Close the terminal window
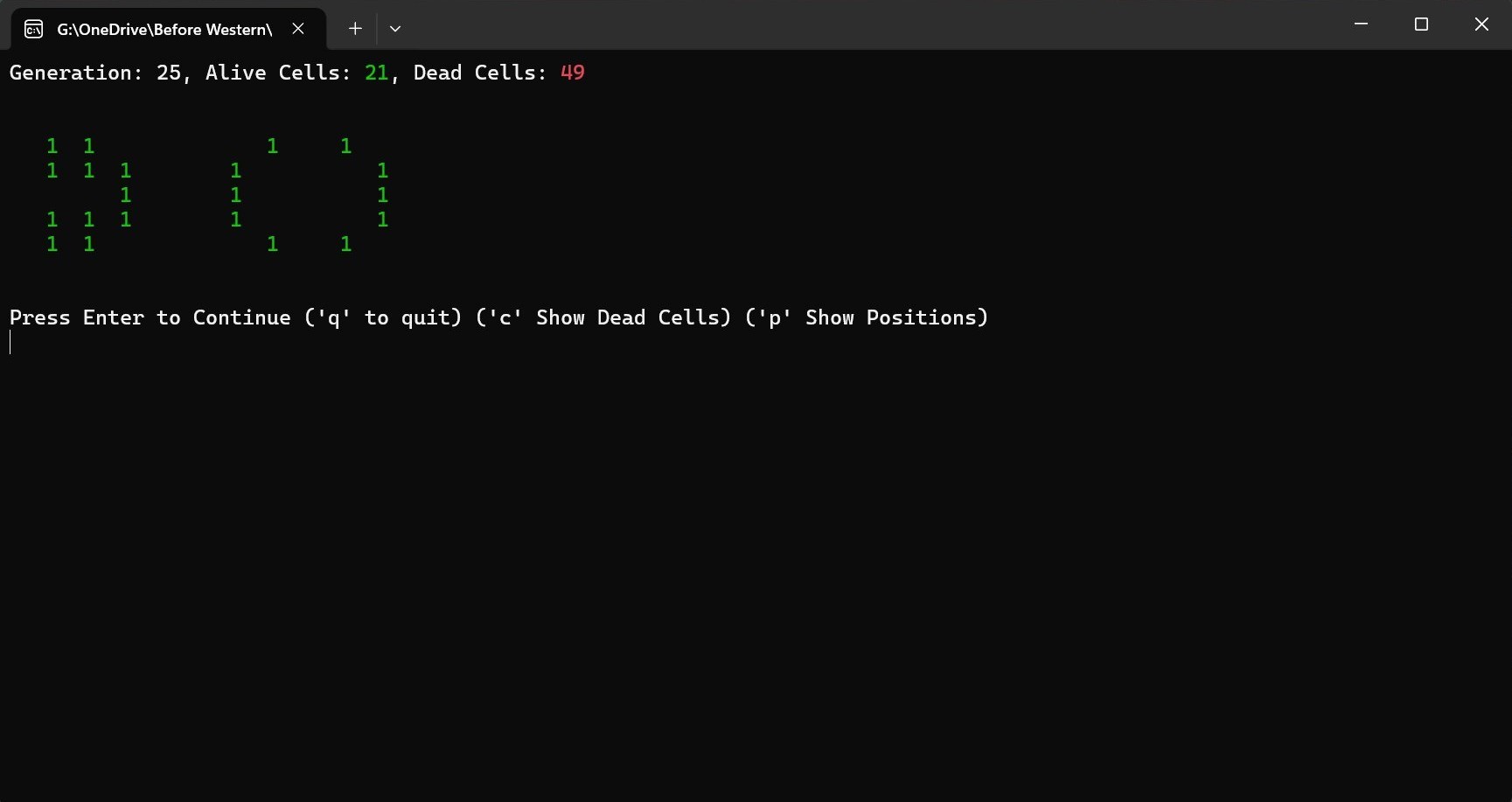 (1481, 24)
